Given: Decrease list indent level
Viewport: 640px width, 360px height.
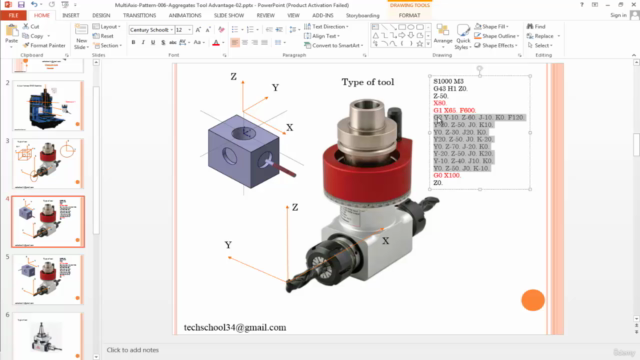Looking at the screenshot, I should pos(269,30).
